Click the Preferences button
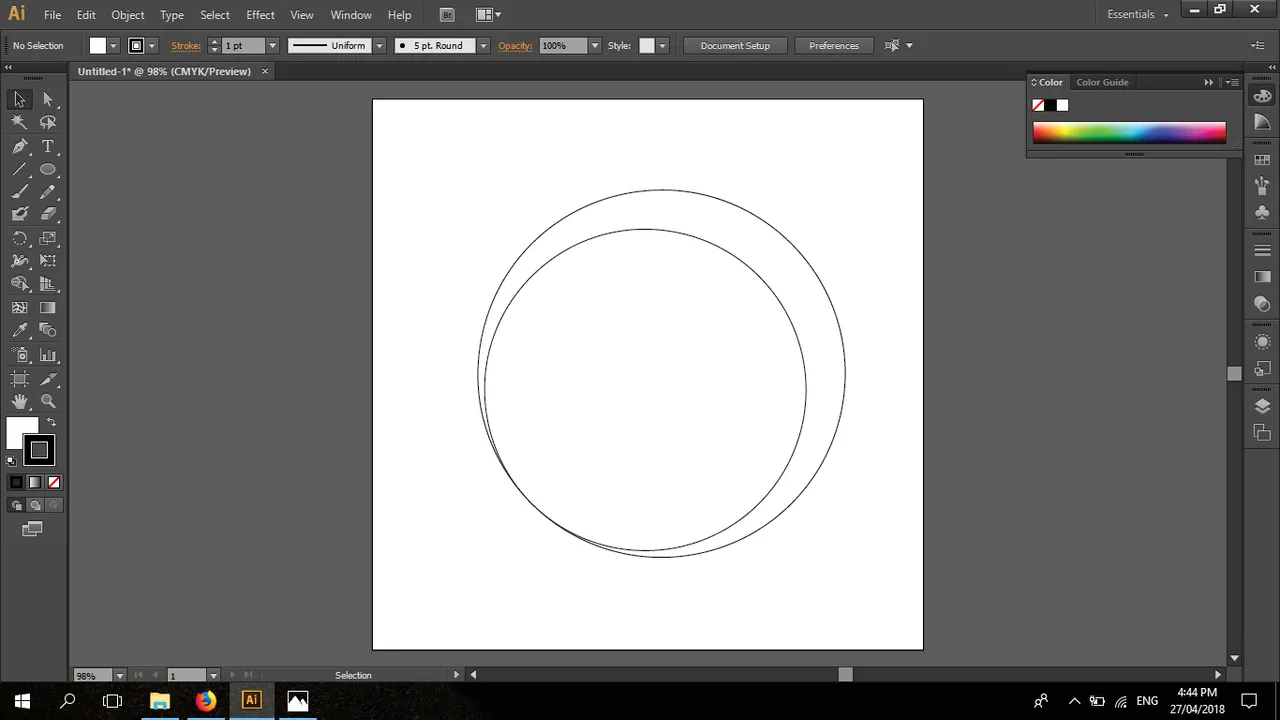1280x720 pixels. [834, 46]
